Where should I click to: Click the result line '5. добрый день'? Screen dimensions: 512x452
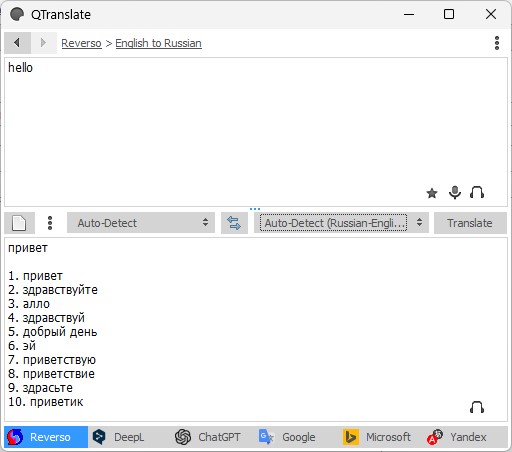[53, 332]
